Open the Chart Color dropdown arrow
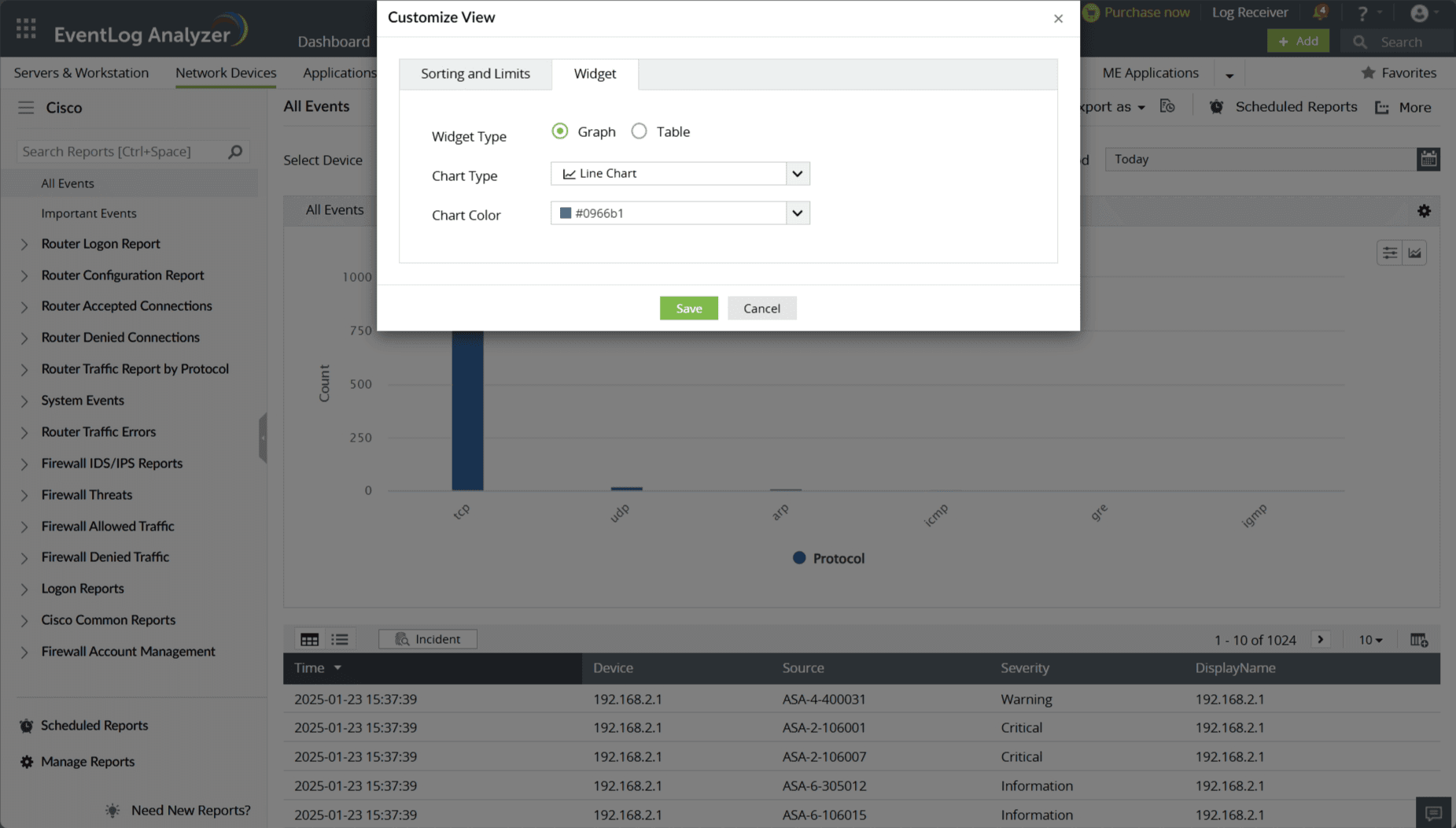Viewport: 1456px width, 828px height. 798,213
